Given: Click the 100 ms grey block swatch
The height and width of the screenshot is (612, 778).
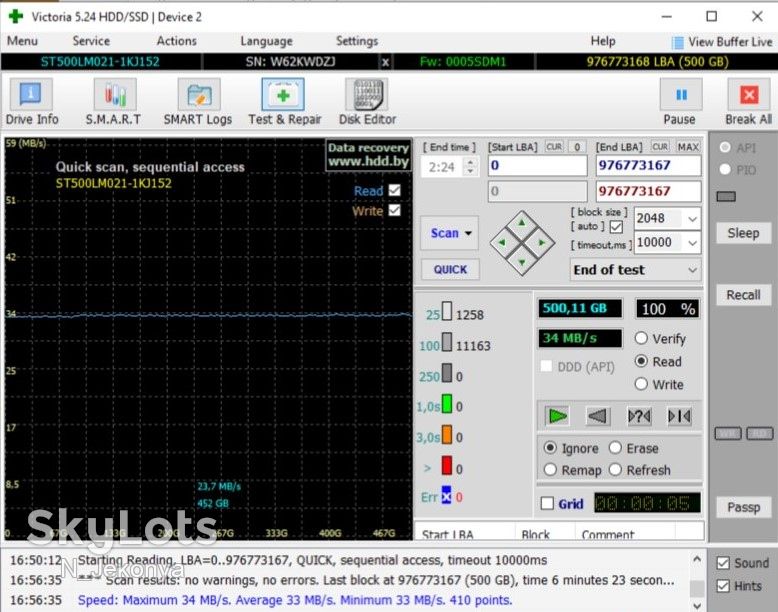Looking at the screenshot, I should (447, 342).
